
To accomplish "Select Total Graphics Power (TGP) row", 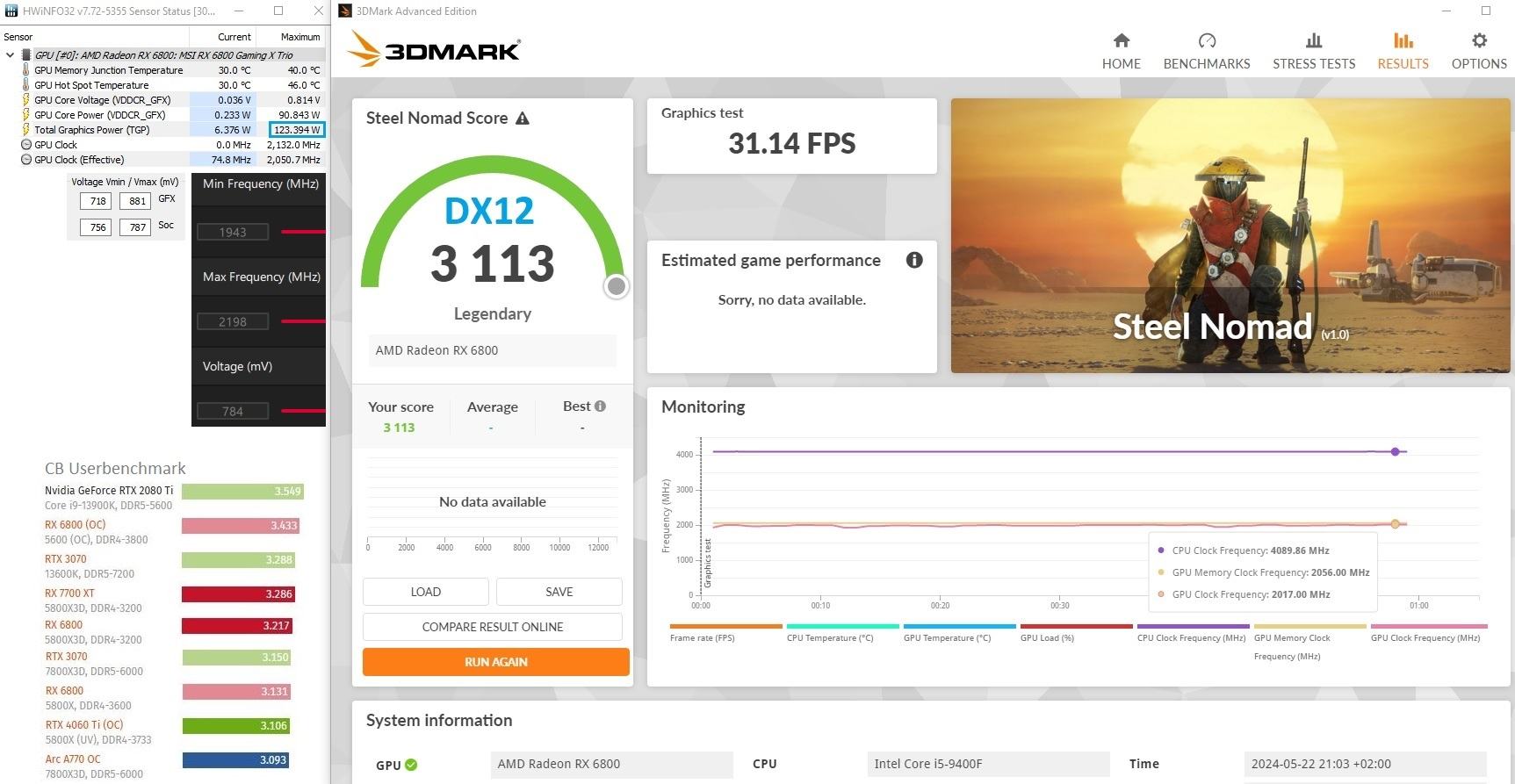I will (x=163, y=130).
